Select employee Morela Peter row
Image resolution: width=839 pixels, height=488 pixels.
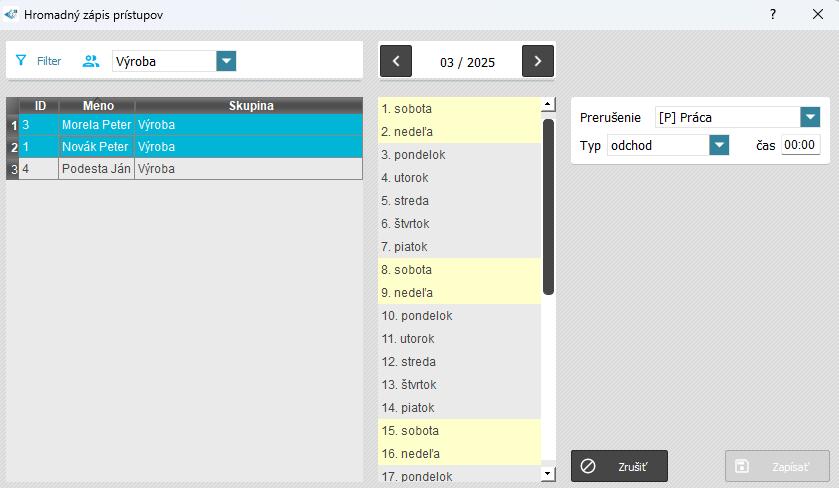97,125
